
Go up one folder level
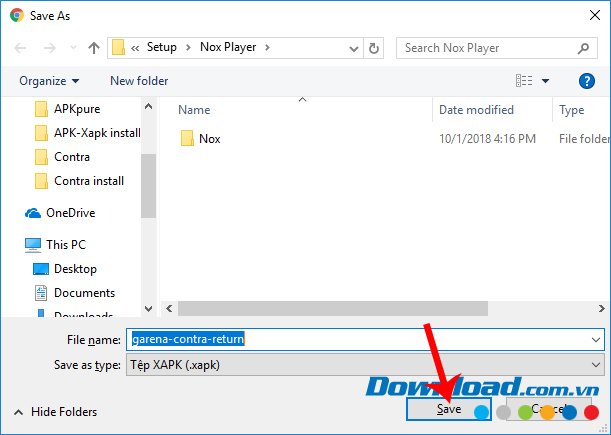[94, 48]
